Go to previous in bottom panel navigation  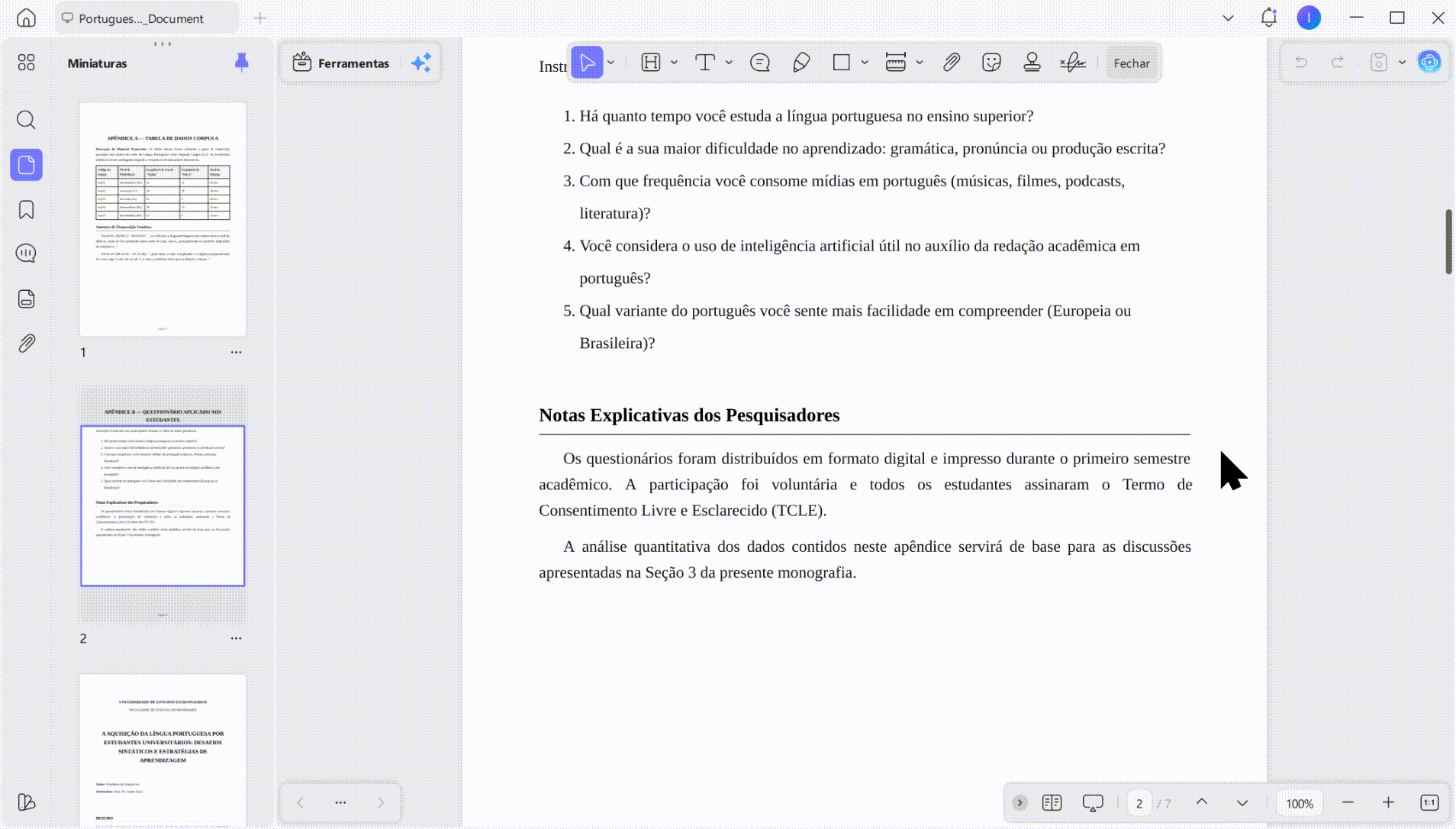tap(301, 802)
